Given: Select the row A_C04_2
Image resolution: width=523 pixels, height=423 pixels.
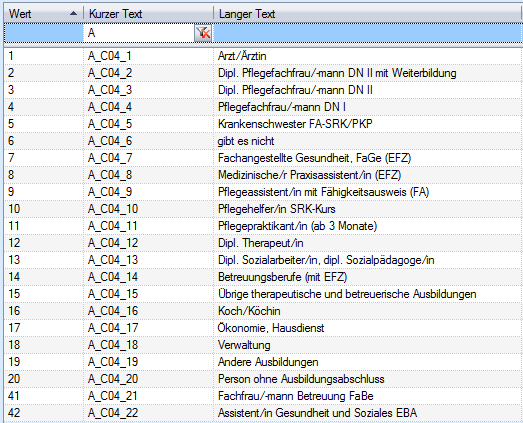Looking at the screenshot, I should point(264,73).
